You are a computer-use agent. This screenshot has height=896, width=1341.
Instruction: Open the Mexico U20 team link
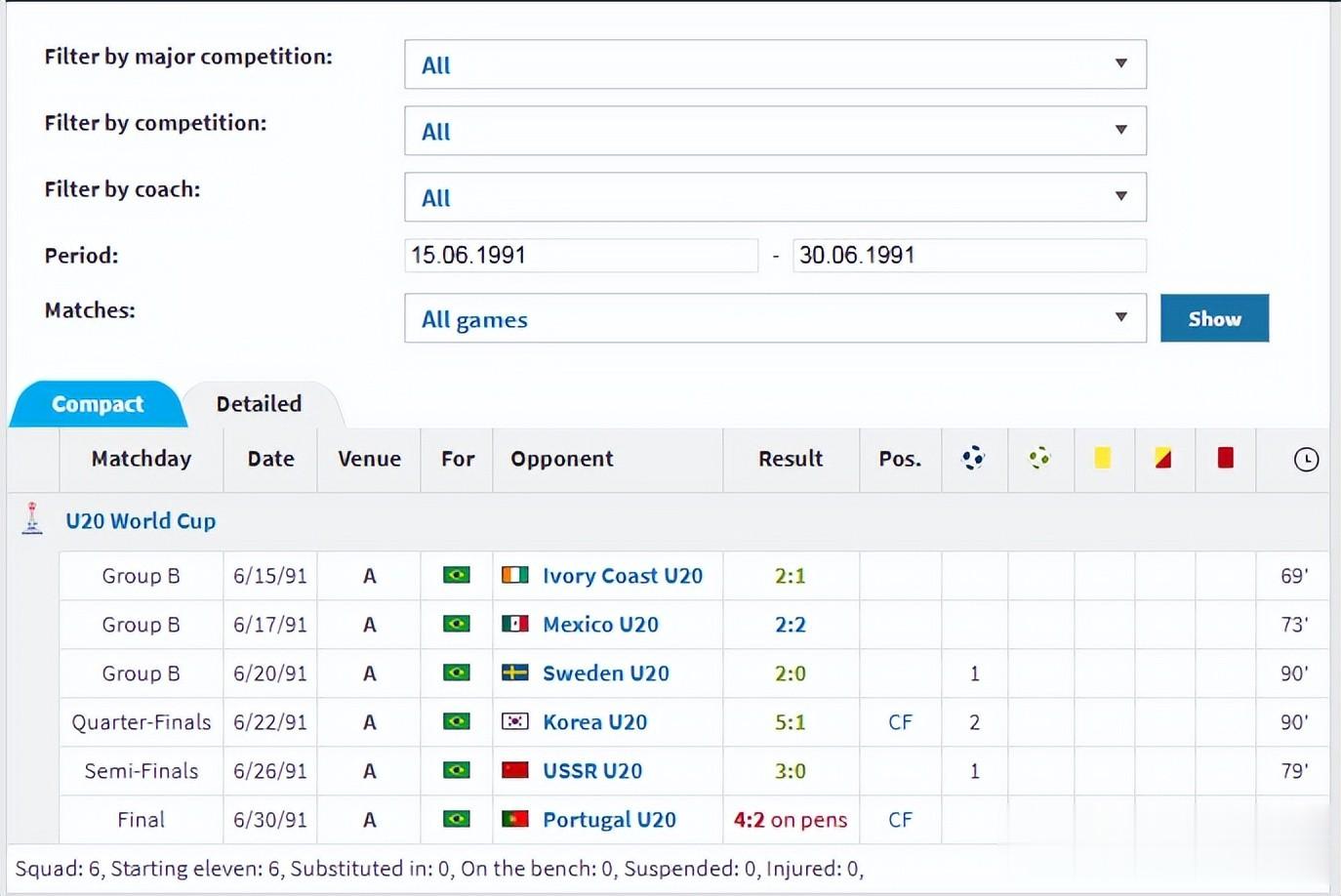[x=600, y=625]
